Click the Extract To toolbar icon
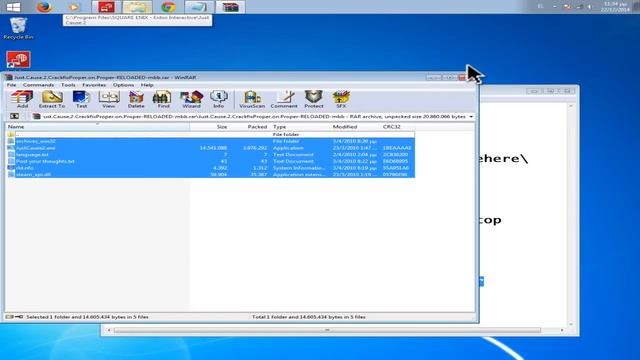 [52, 99]
